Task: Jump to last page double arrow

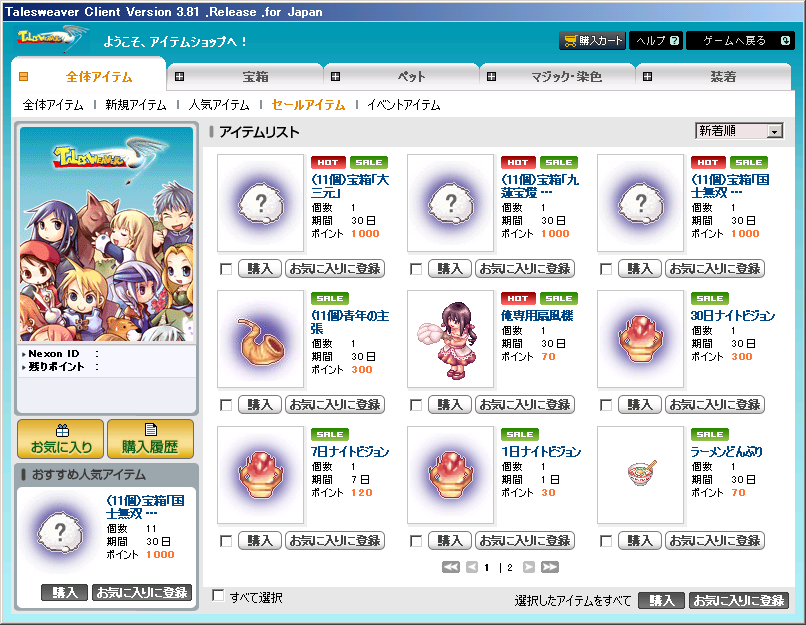Action: pos(550,567)
